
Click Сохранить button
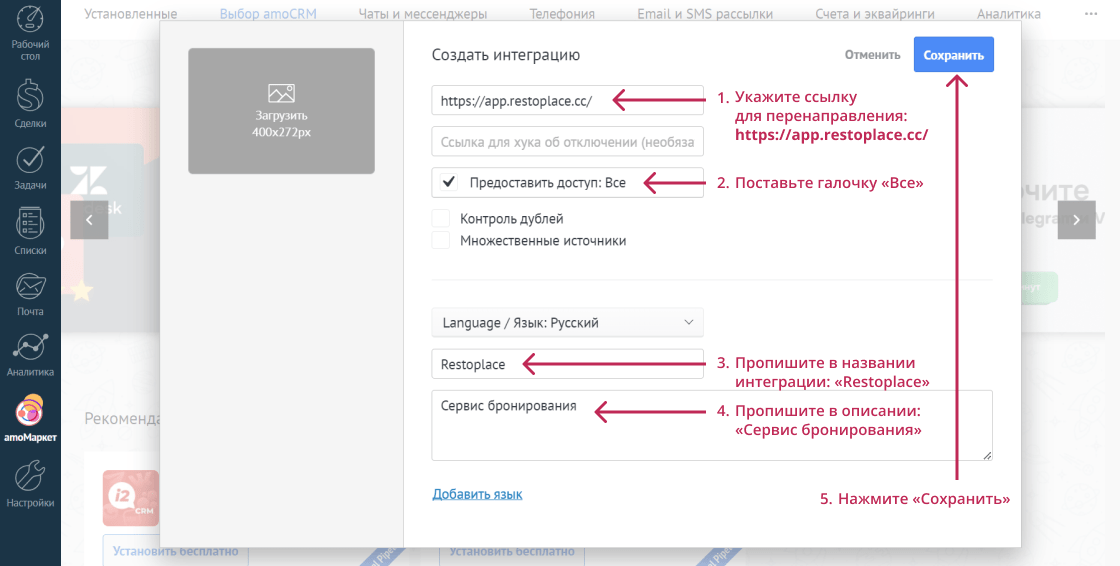(954, 55)
